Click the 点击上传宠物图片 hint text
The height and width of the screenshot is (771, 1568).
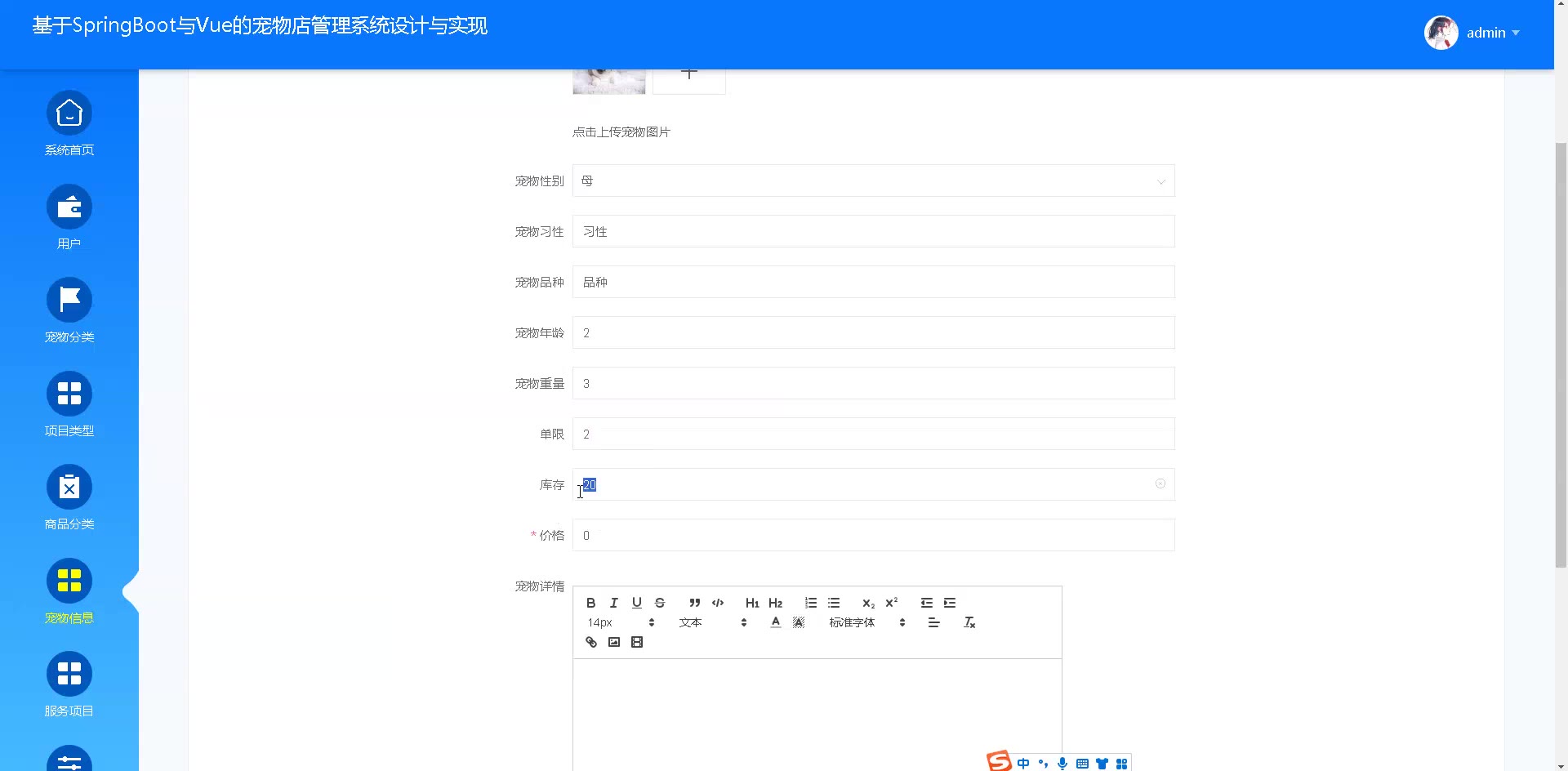pos(621,132)
